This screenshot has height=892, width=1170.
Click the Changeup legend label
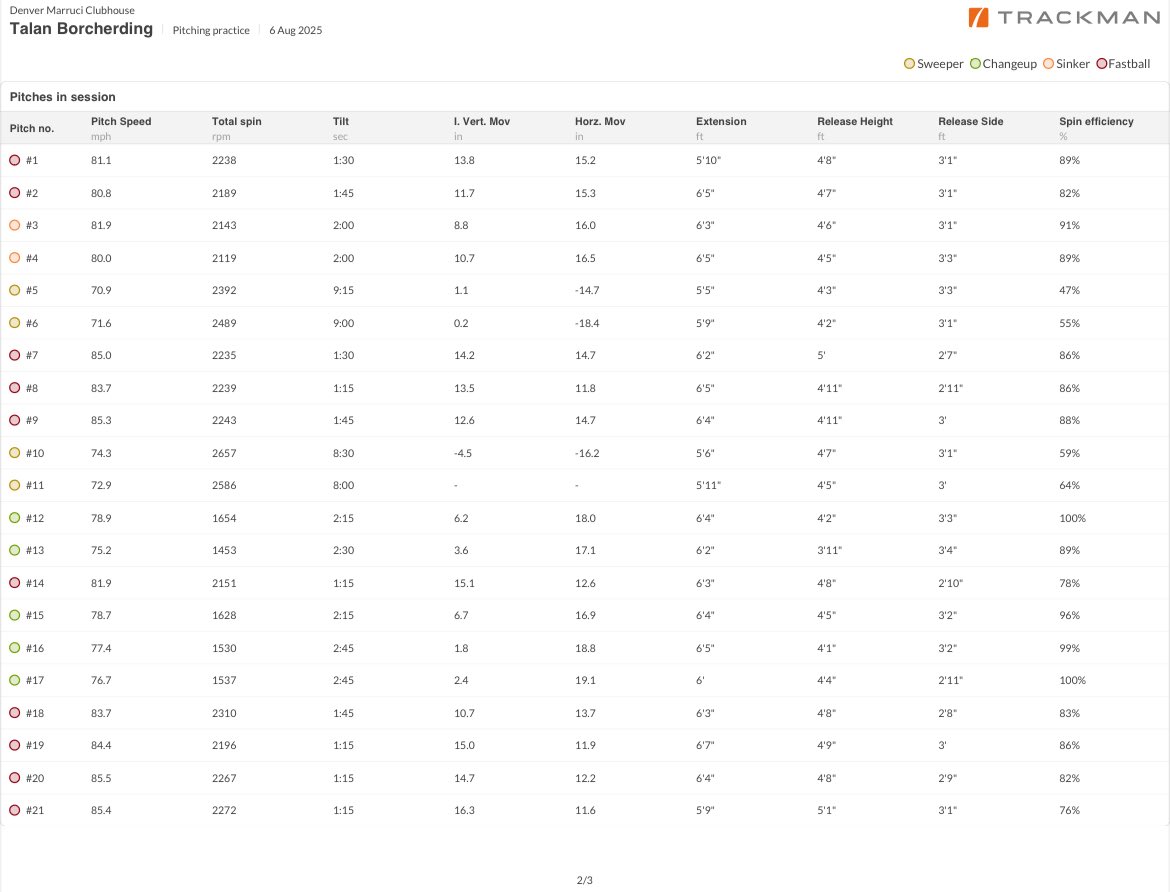click(x=1010, y=64)
